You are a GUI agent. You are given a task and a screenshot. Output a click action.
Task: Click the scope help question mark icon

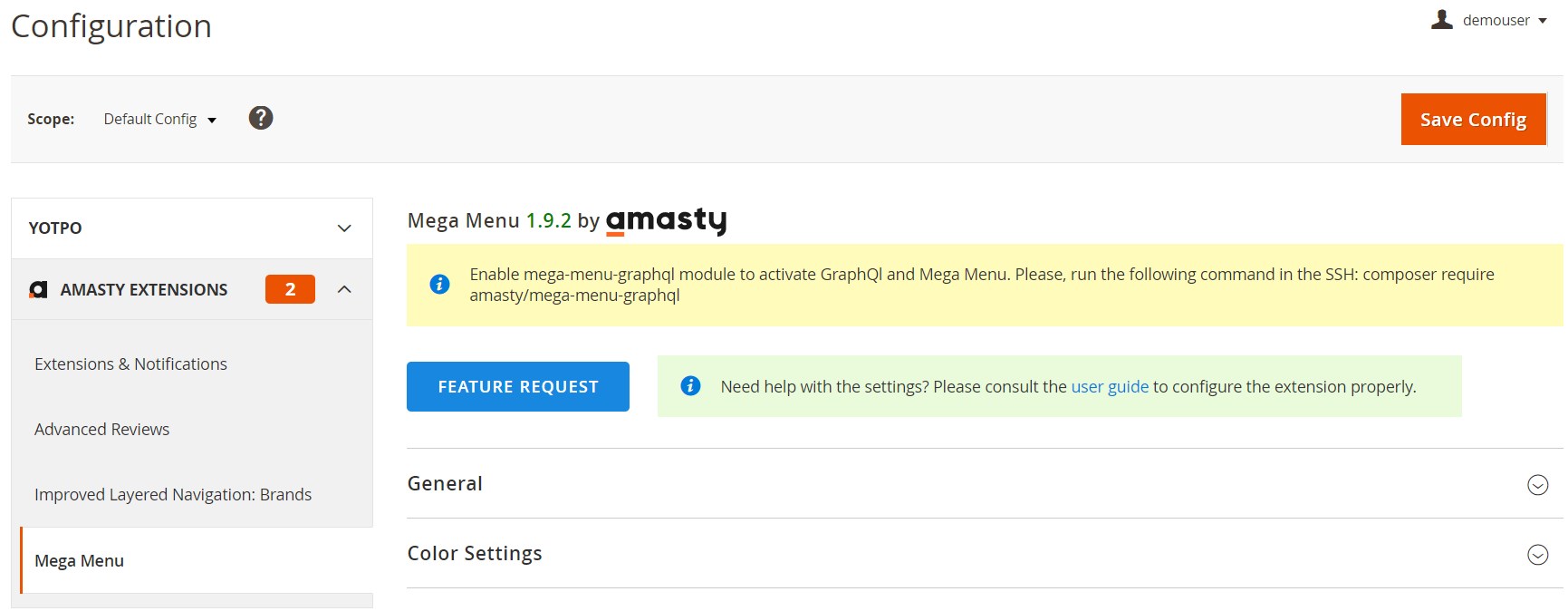(261, 118)
